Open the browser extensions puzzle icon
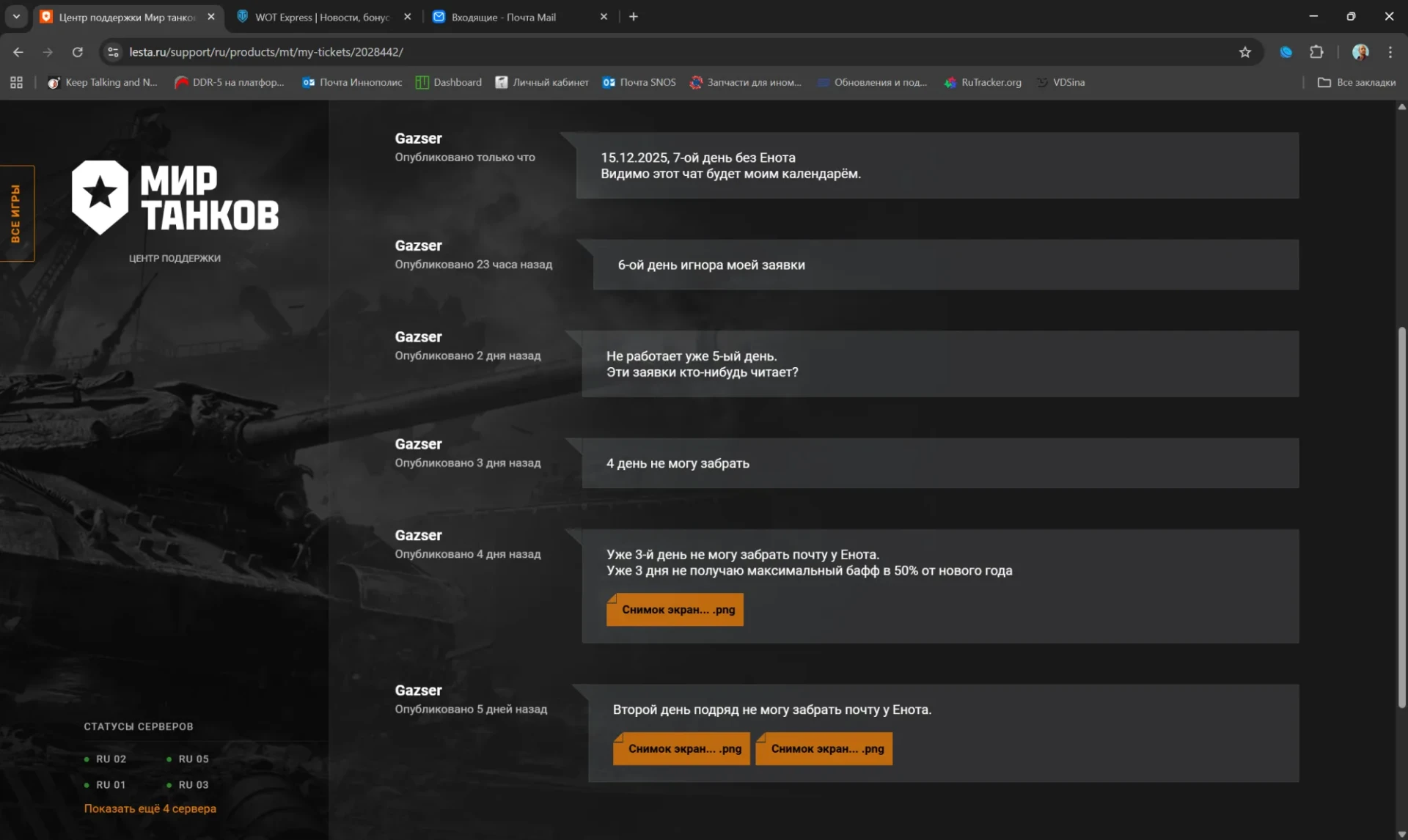The width and height of the screenshot is (1408, 840). (1316, 52)
